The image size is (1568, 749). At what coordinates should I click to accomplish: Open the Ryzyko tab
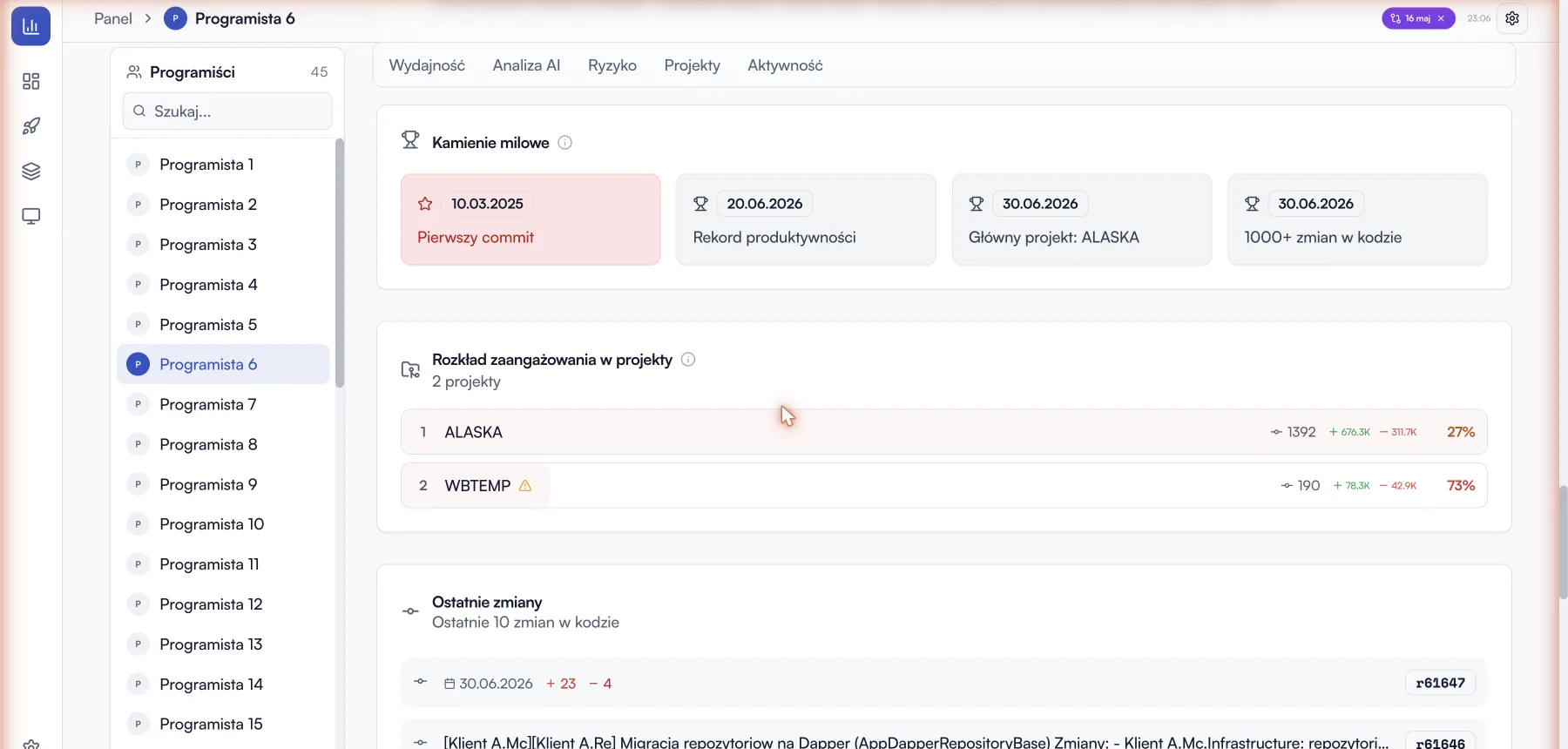[x=612, y=65]
